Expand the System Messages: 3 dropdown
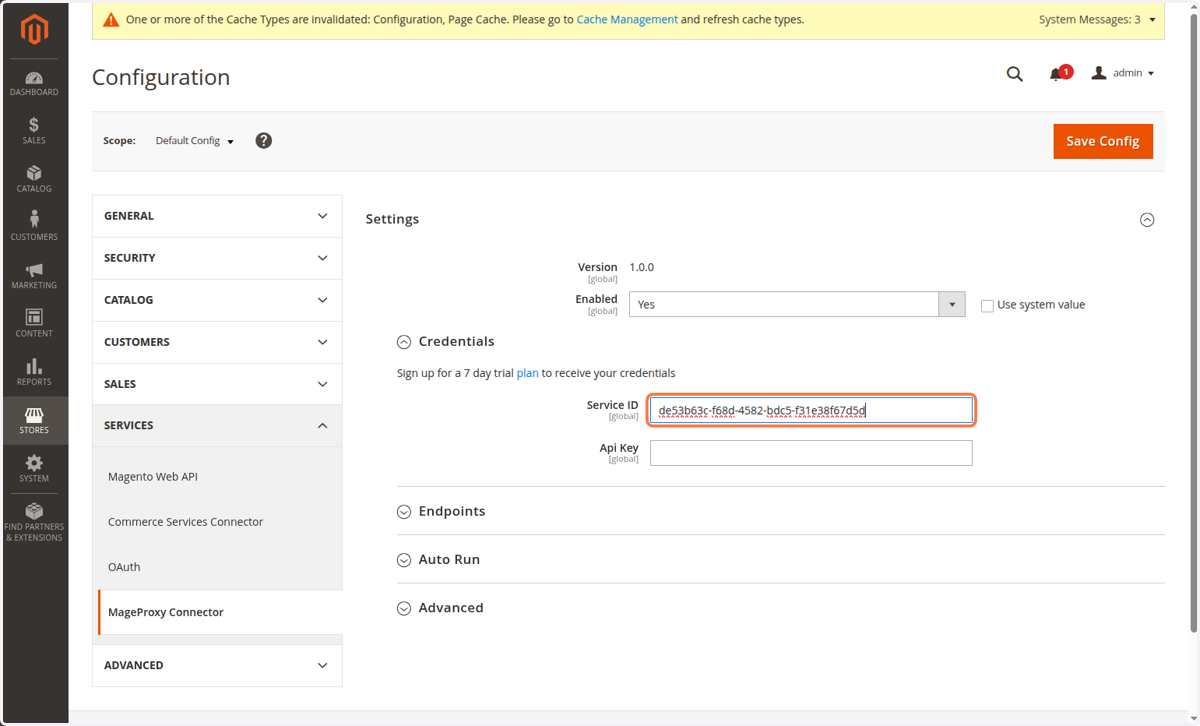 [1097, 20]
